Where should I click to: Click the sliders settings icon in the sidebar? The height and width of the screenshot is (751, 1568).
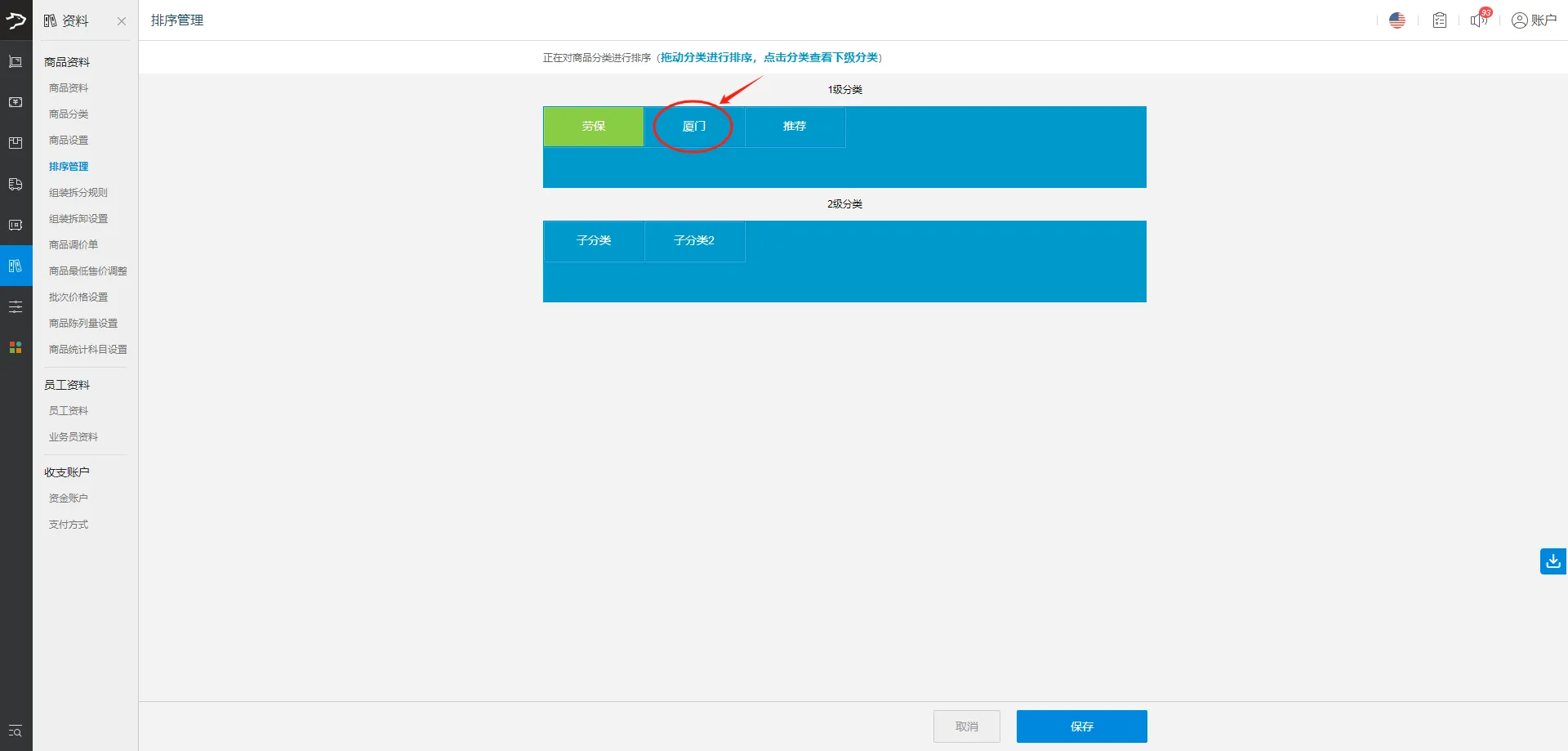click(15, 306)
